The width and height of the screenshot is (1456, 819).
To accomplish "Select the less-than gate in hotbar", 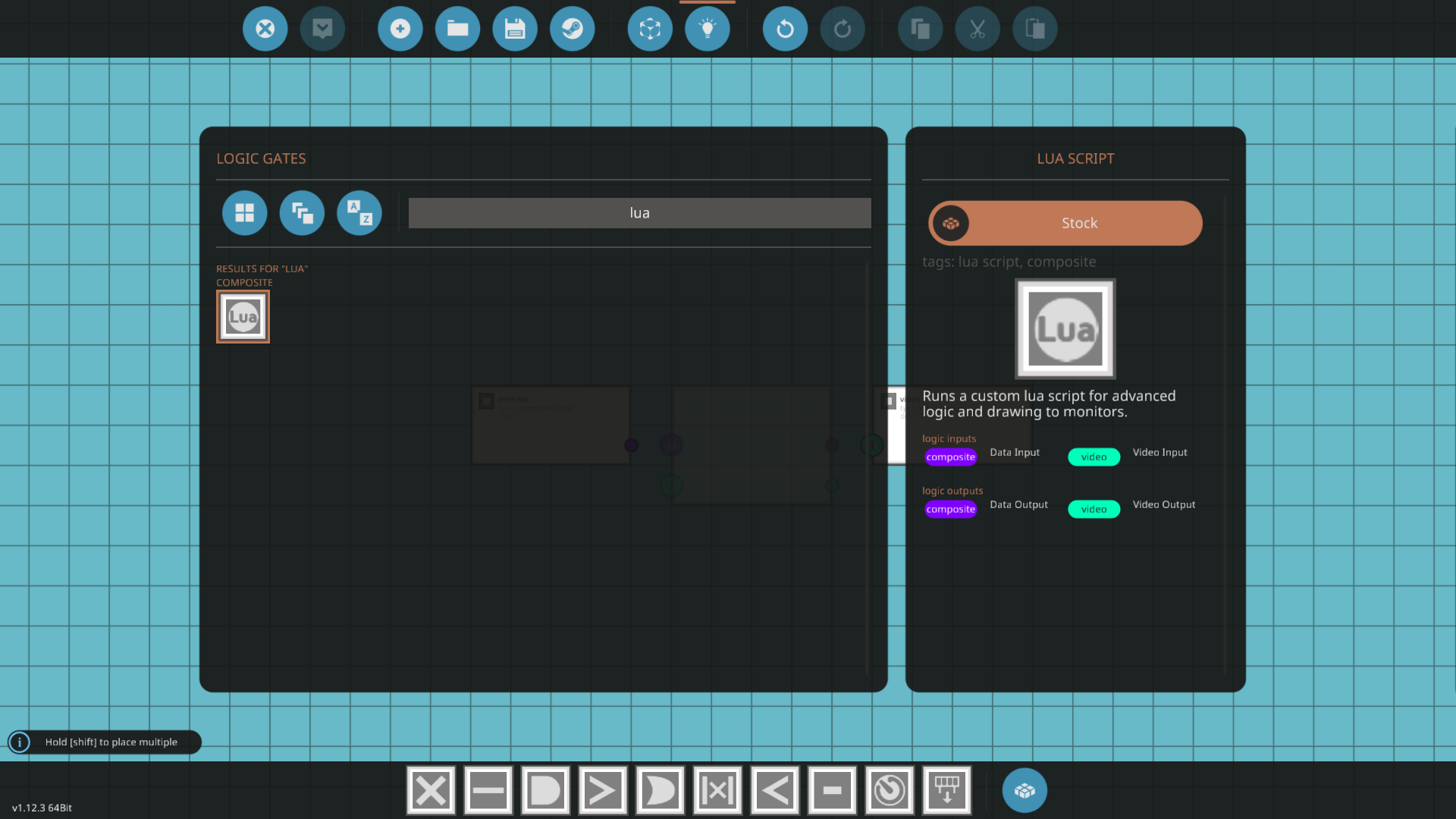I will point(775,791).
